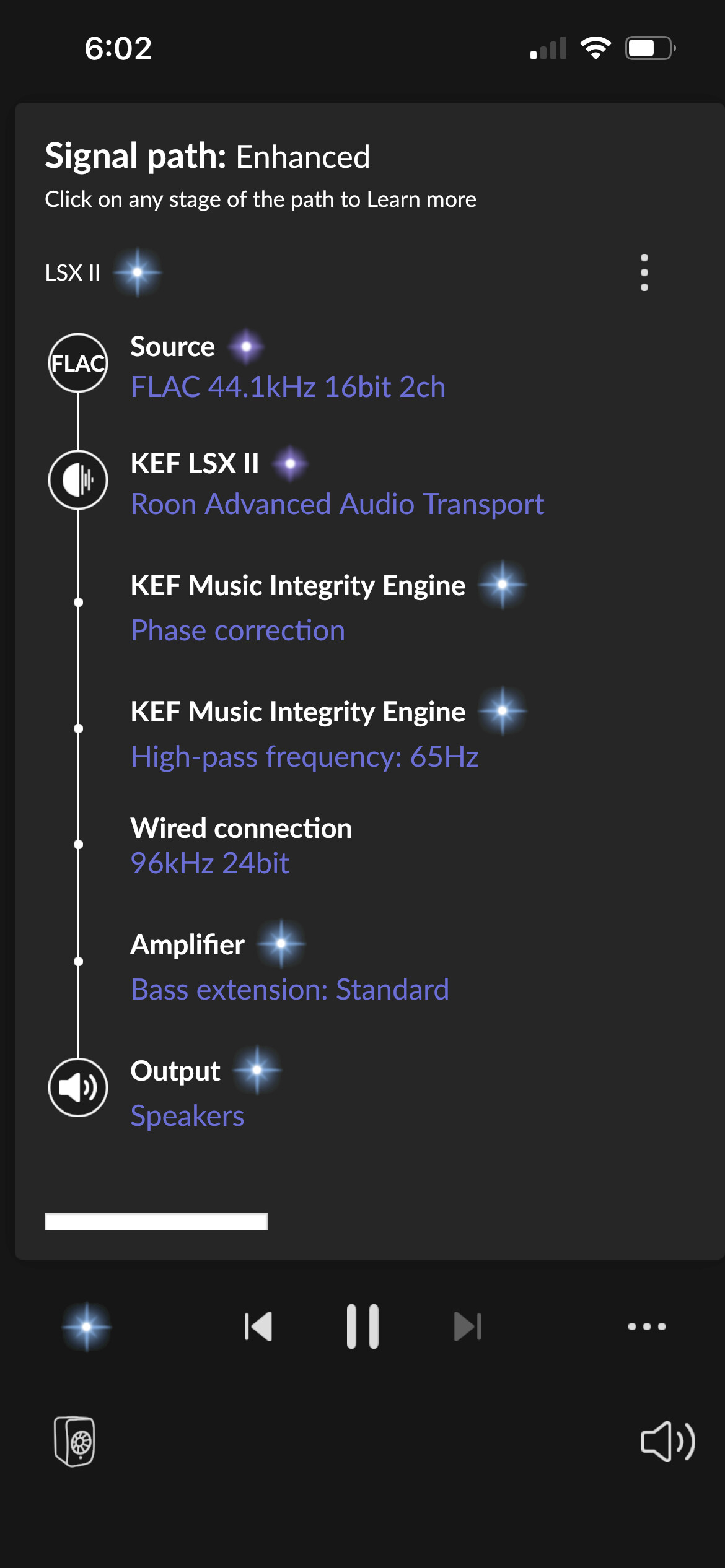Pause the current track

(362, 1326)
